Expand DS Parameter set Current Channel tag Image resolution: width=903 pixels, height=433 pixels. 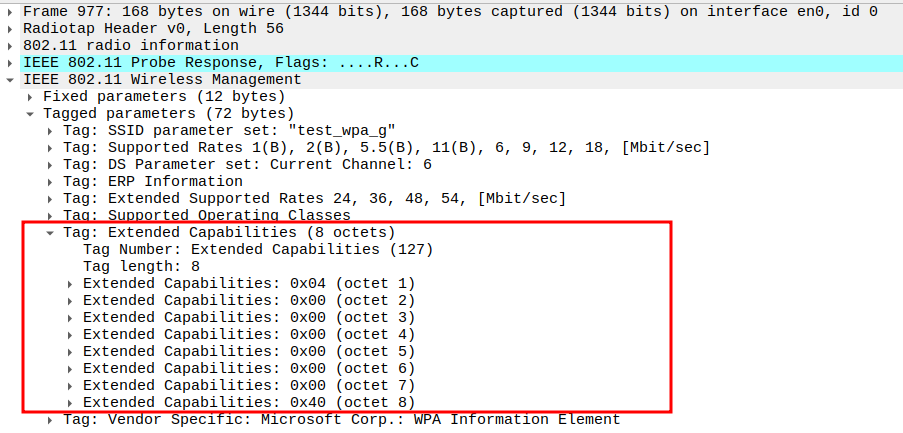50,165
